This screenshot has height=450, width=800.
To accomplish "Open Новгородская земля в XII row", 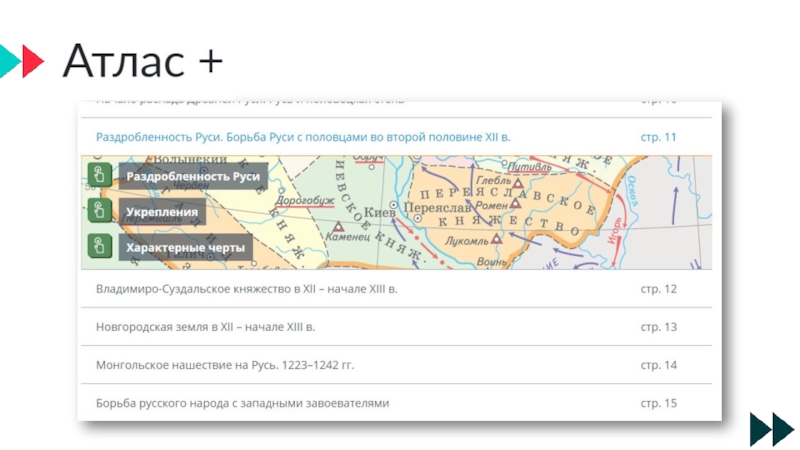I will pyautogui.click(x=396, y=327).
